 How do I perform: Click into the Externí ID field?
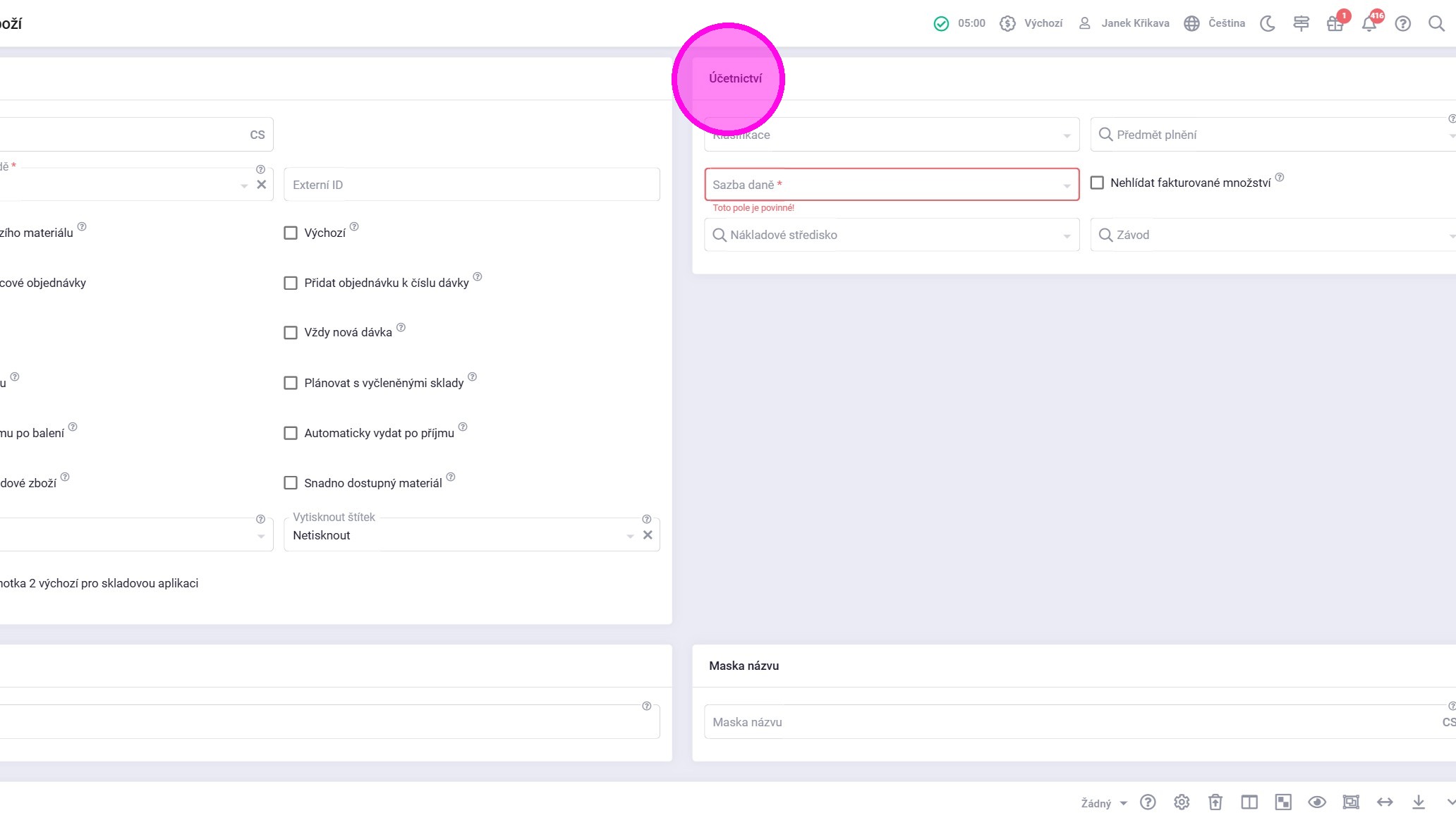pyautogui.click(x=471, y=185)
